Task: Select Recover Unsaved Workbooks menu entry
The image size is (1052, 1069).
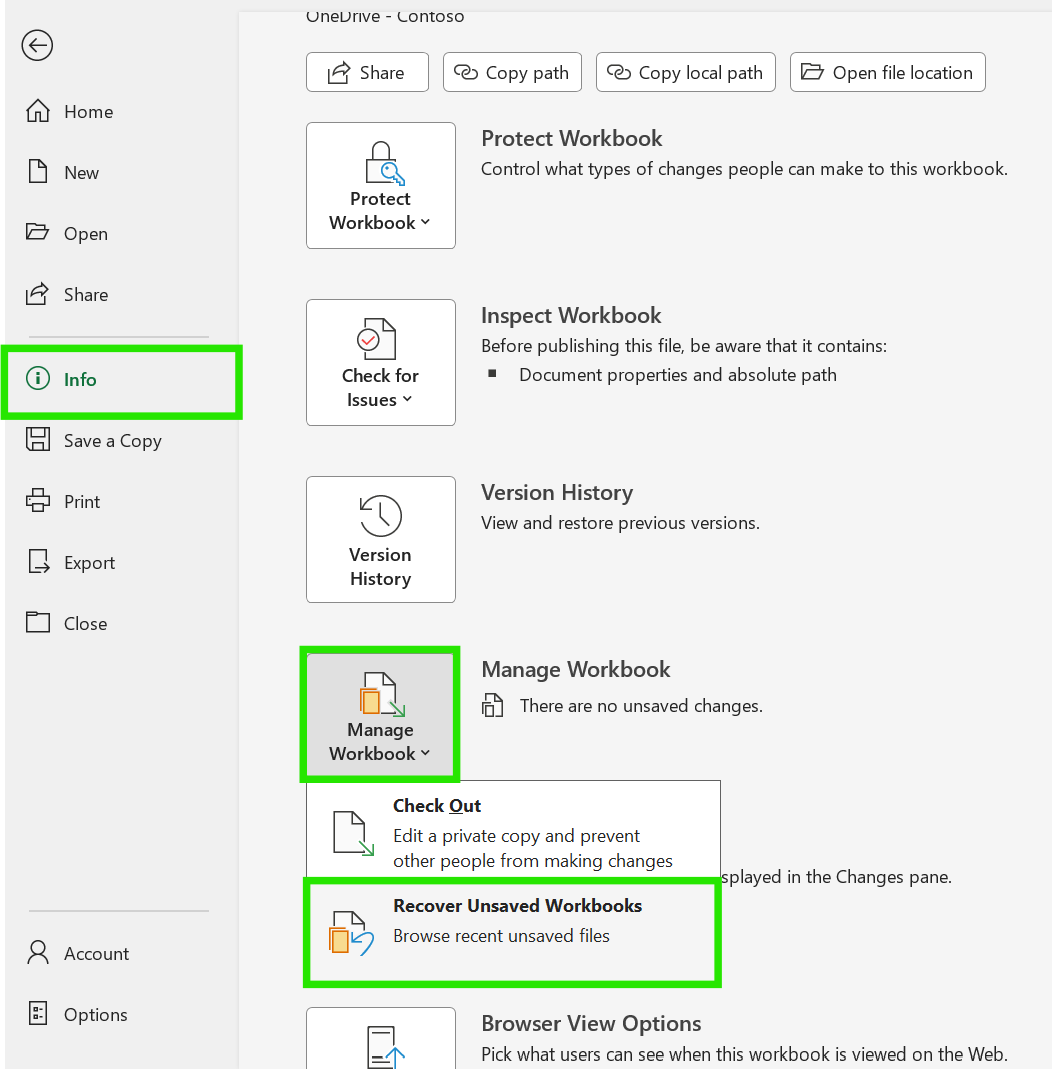Action: [x=513, y=933]
